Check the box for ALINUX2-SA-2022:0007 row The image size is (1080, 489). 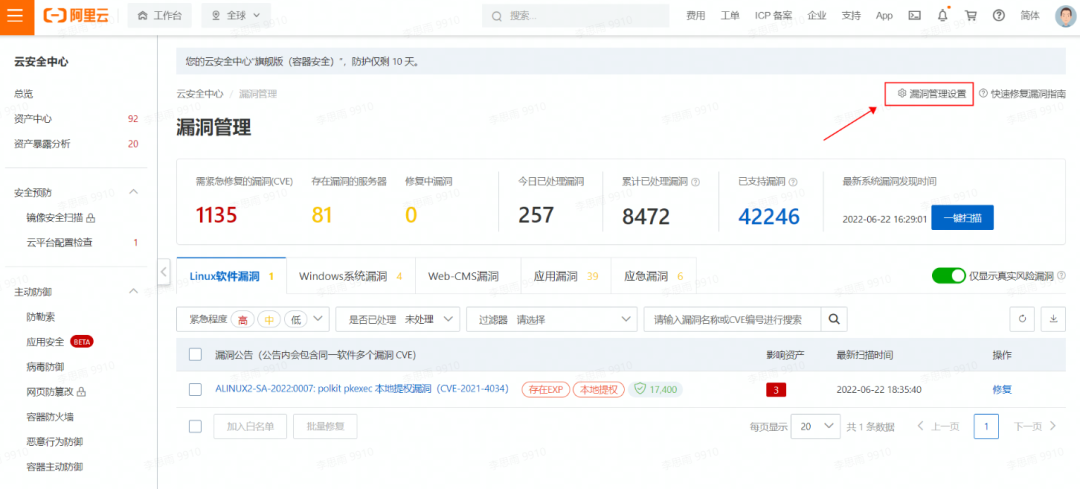(x=196, y=389)
